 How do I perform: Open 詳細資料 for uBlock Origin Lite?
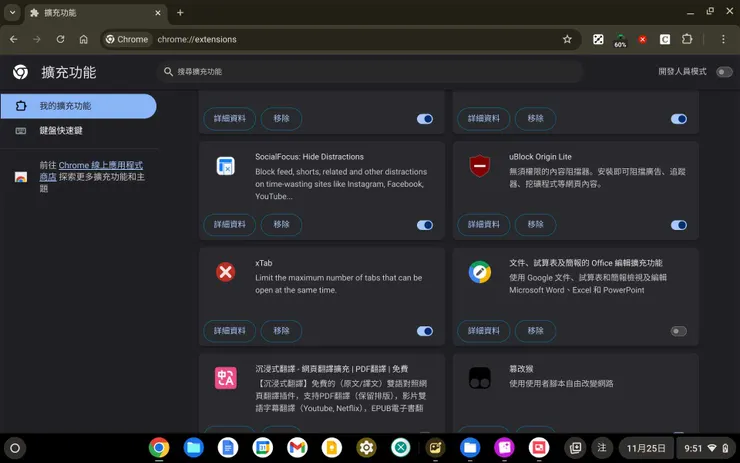(483, 225)
